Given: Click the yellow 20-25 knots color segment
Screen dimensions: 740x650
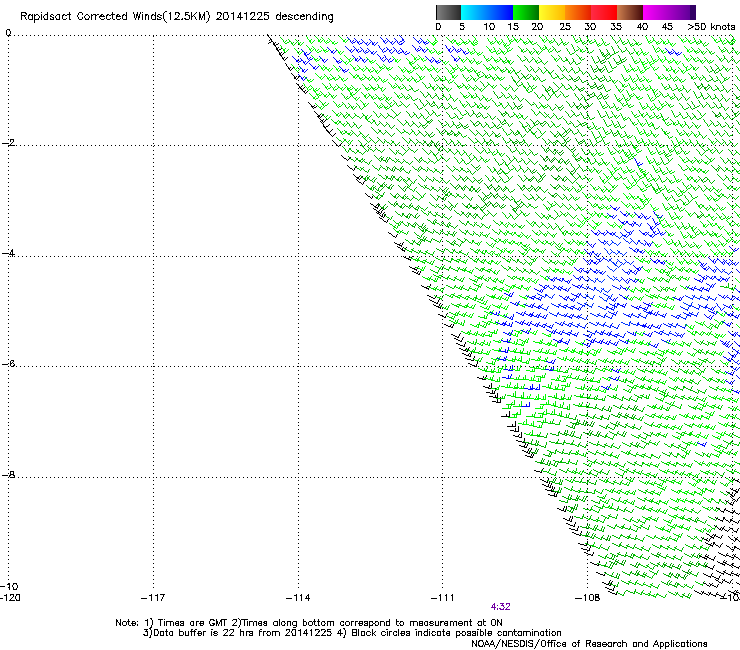Looking at the screenshot, I should click(552, 12).
